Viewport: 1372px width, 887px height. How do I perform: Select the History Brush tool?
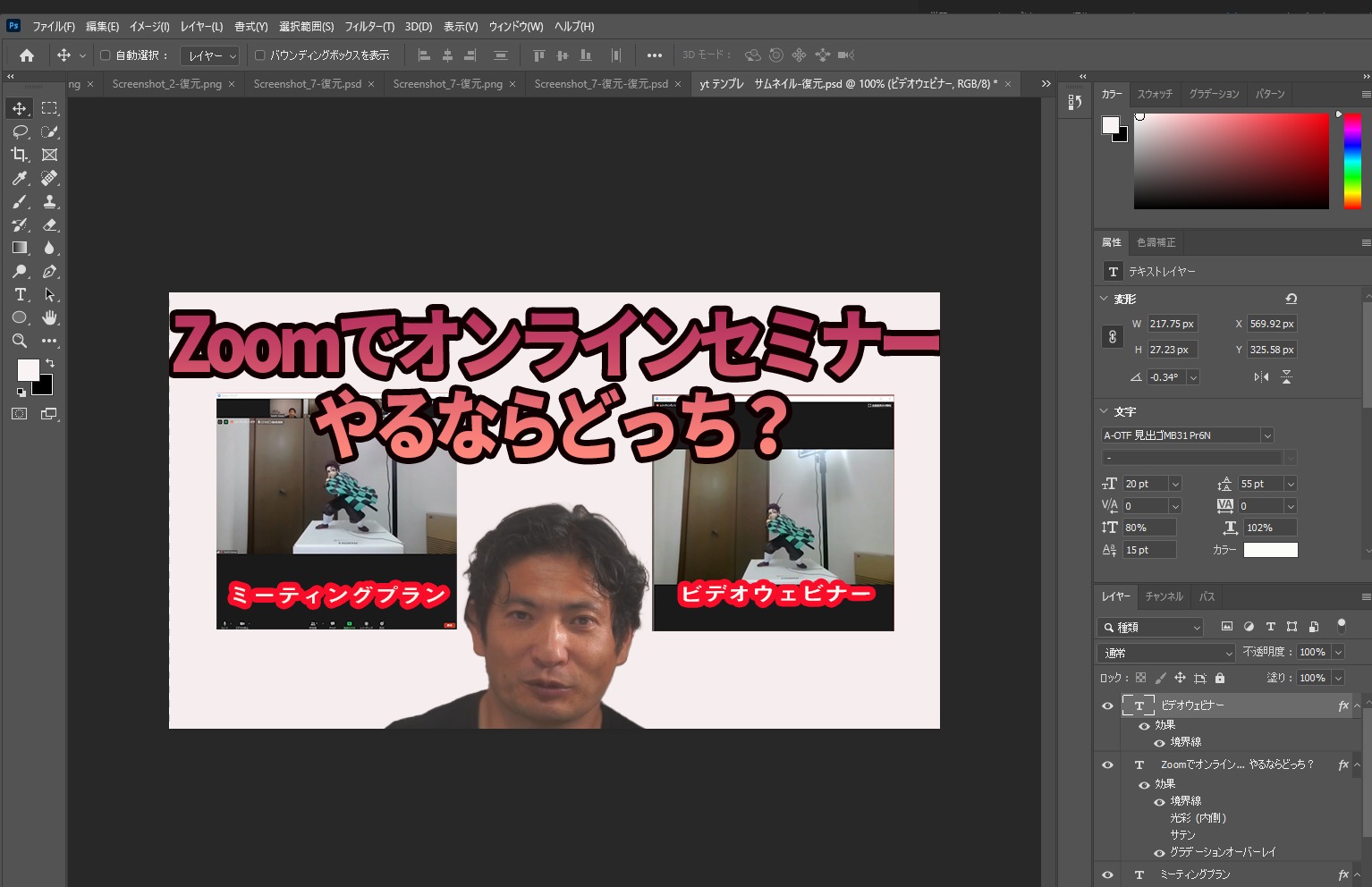[20, 224]
